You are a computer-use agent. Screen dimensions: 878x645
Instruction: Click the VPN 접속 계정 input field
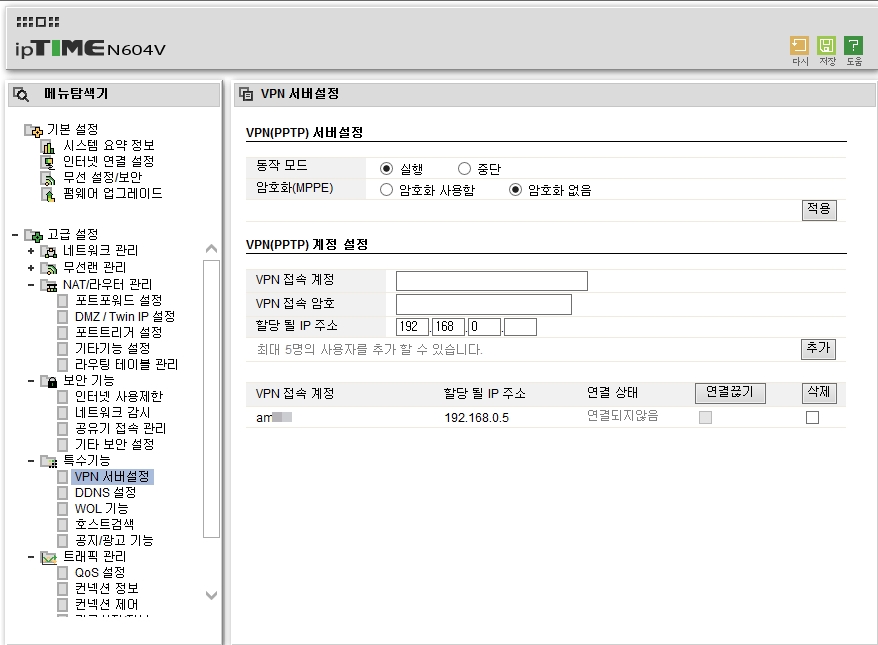492,281
